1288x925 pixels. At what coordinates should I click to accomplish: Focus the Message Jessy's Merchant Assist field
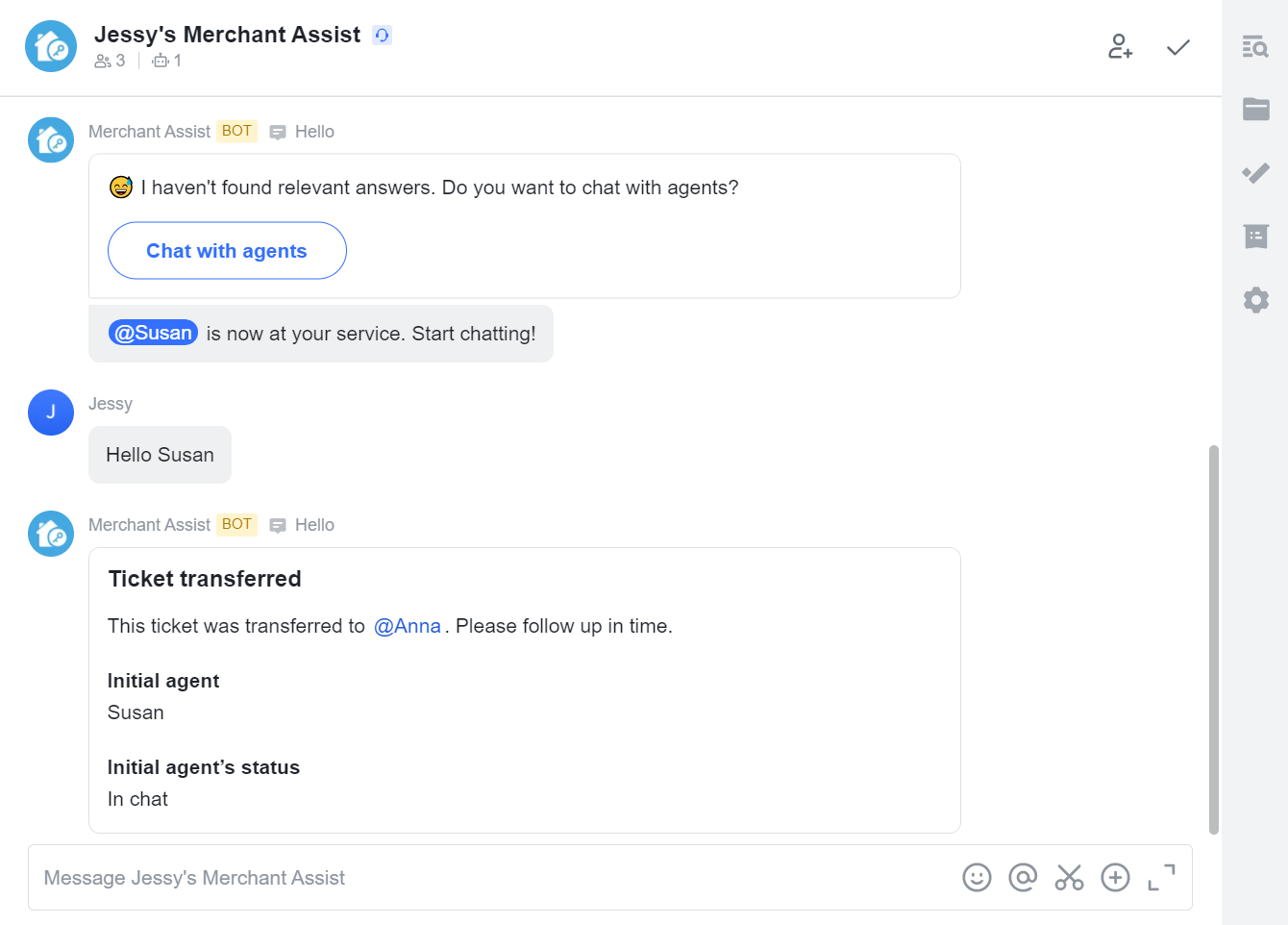[x=481, y=878]
